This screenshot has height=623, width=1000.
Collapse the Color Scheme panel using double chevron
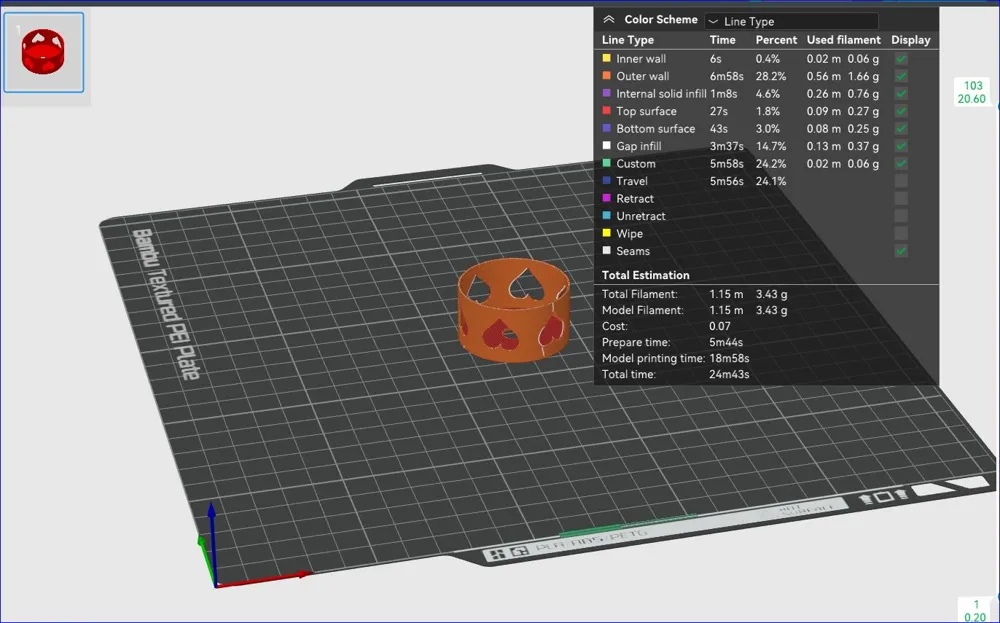click(609, 19)
